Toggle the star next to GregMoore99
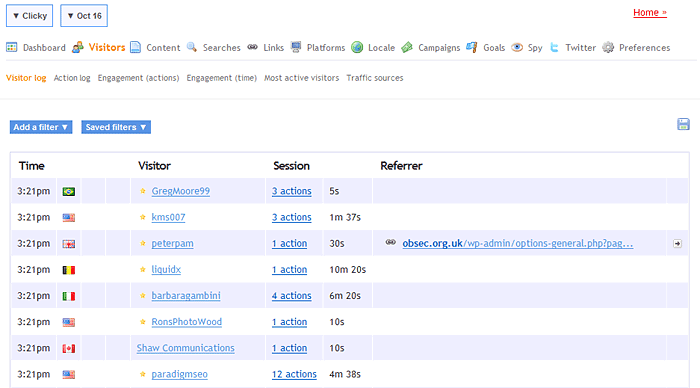The width and height of the screenshot is (700, 388). [x=143, y=191]
